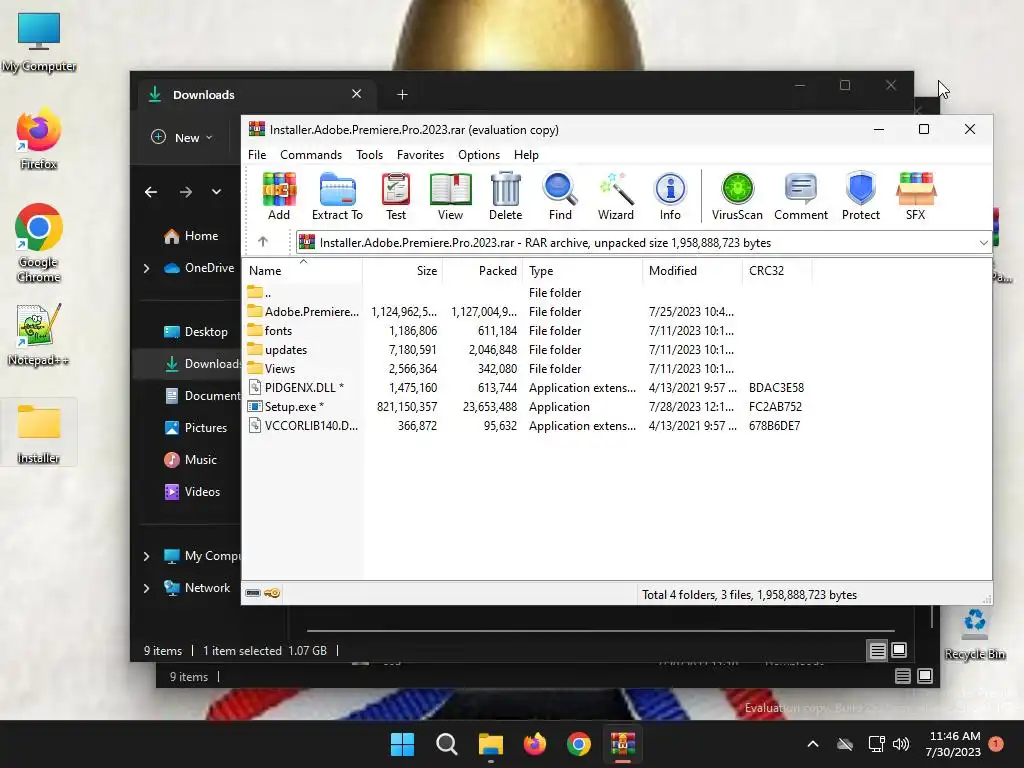
Task: Click the key password icon in status bar
Action: [x=272, y=593]
